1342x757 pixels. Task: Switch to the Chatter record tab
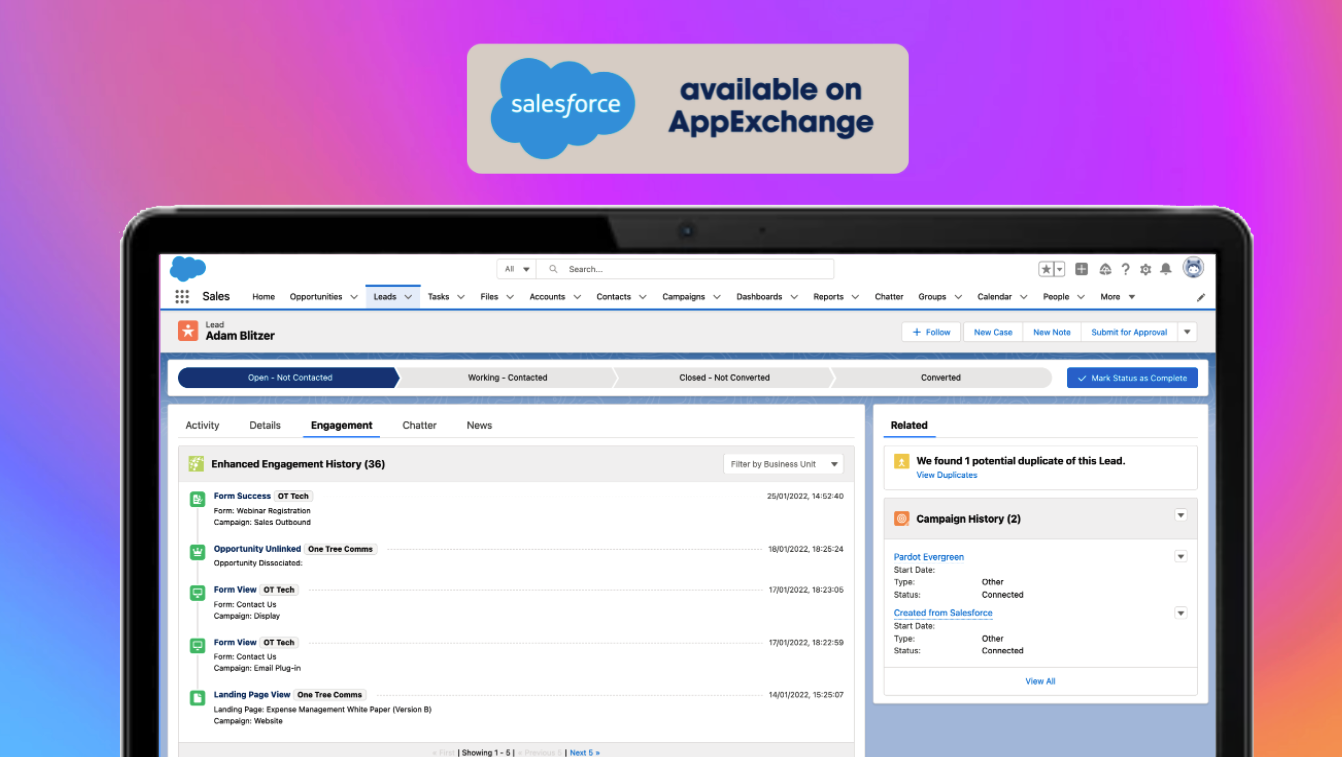[419, 425]
